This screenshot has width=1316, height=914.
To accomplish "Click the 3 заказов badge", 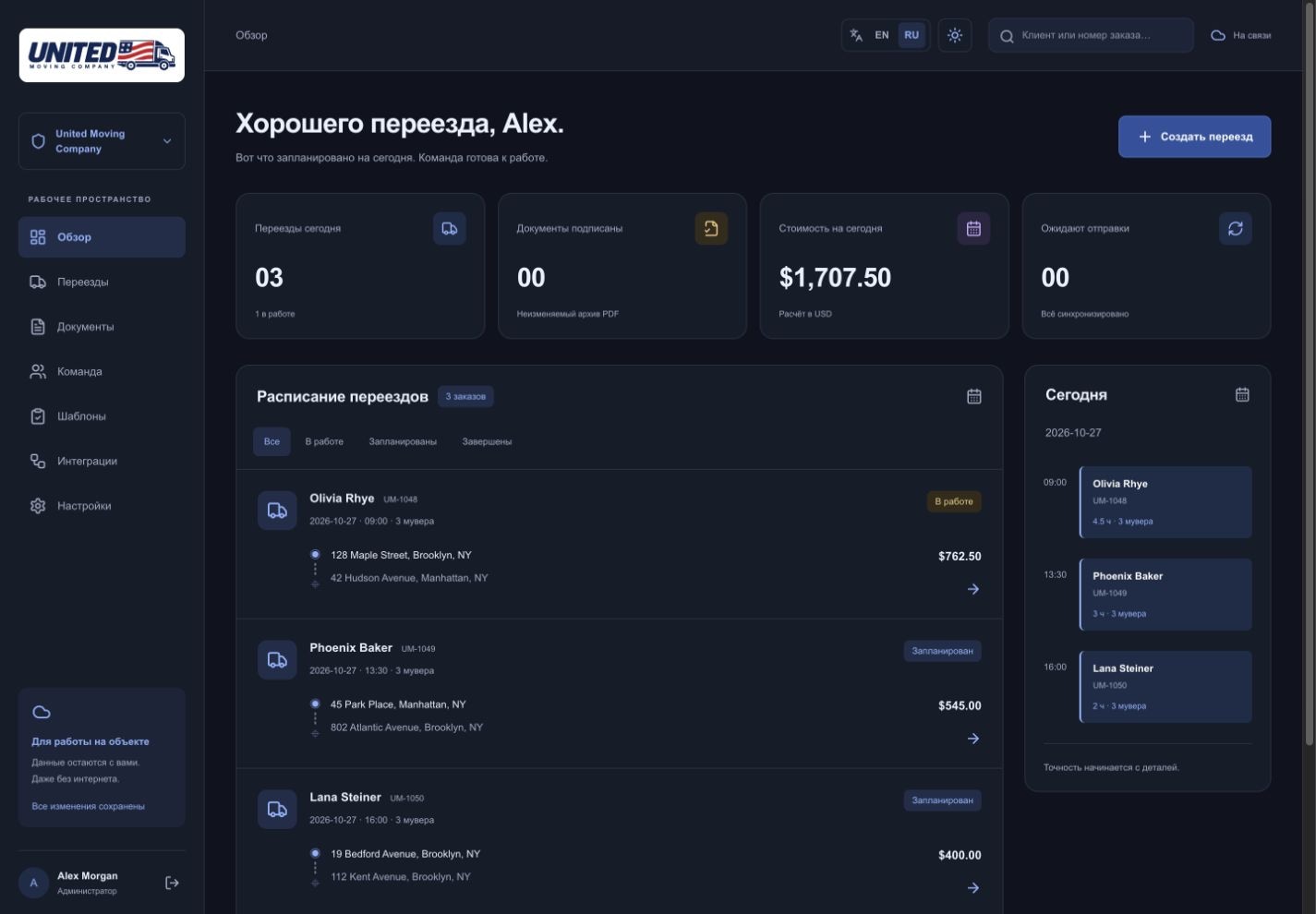I will coord(465,396).
